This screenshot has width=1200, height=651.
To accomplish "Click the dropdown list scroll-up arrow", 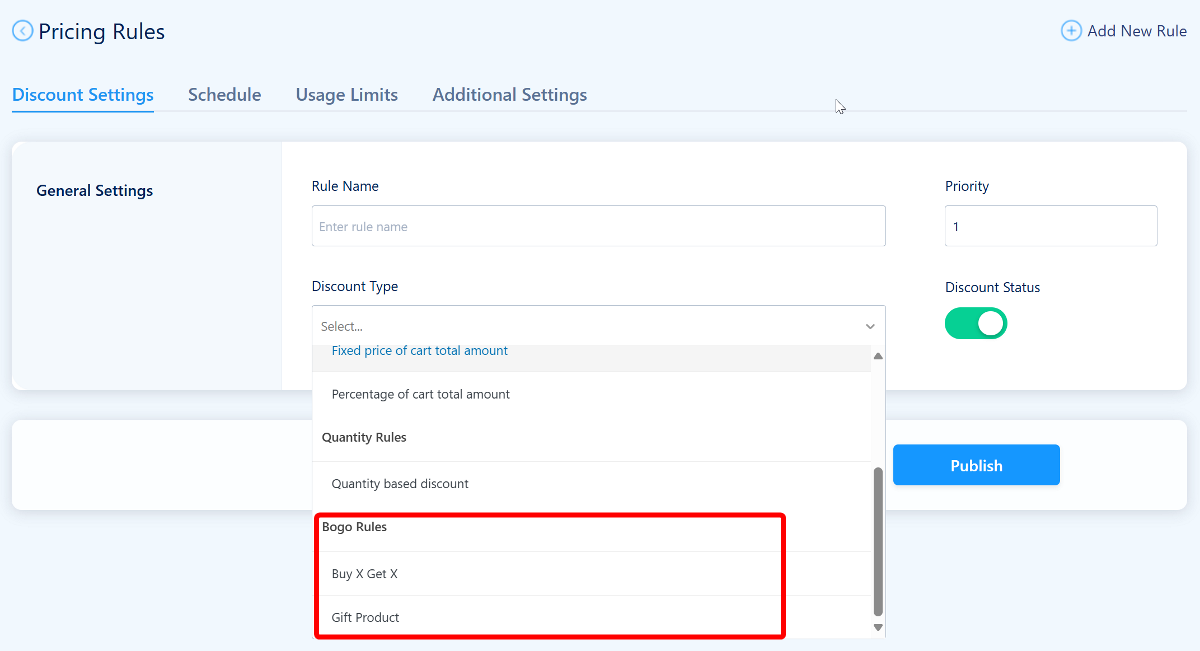I will pyautogui.click(x=878, y=356).
